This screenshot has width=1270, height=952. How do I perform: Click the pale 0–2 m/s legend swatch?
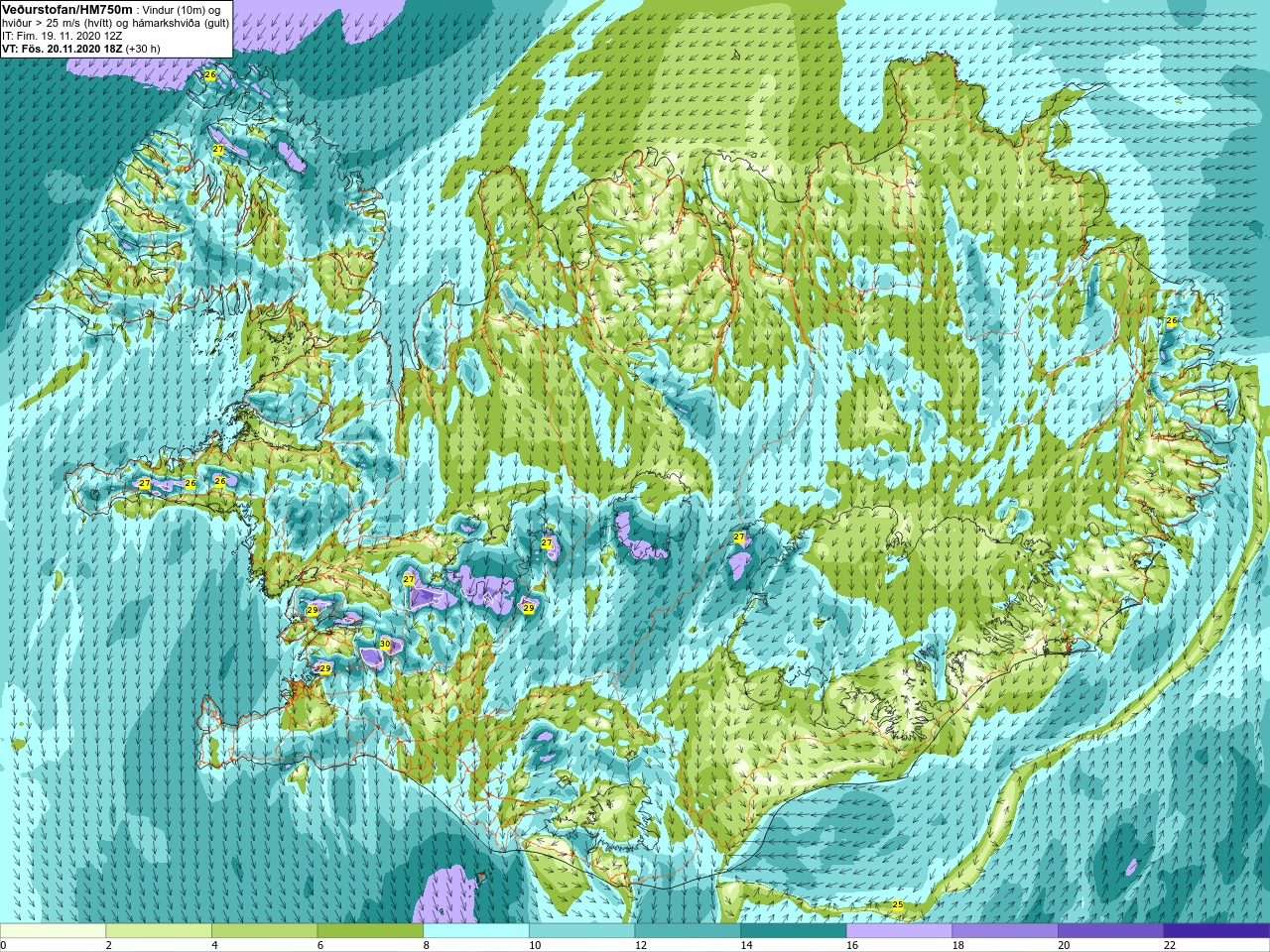[53, 931]
